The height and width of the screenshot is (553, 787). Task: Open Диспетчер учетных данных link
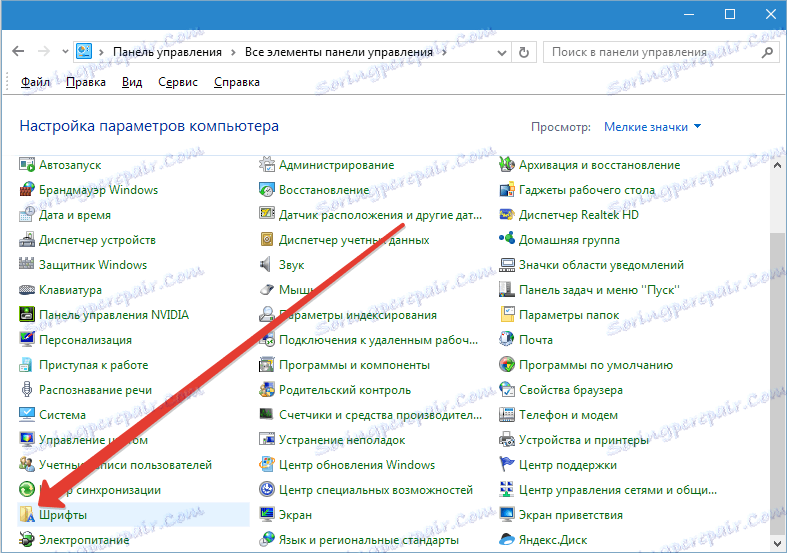[x=354, y=240]
